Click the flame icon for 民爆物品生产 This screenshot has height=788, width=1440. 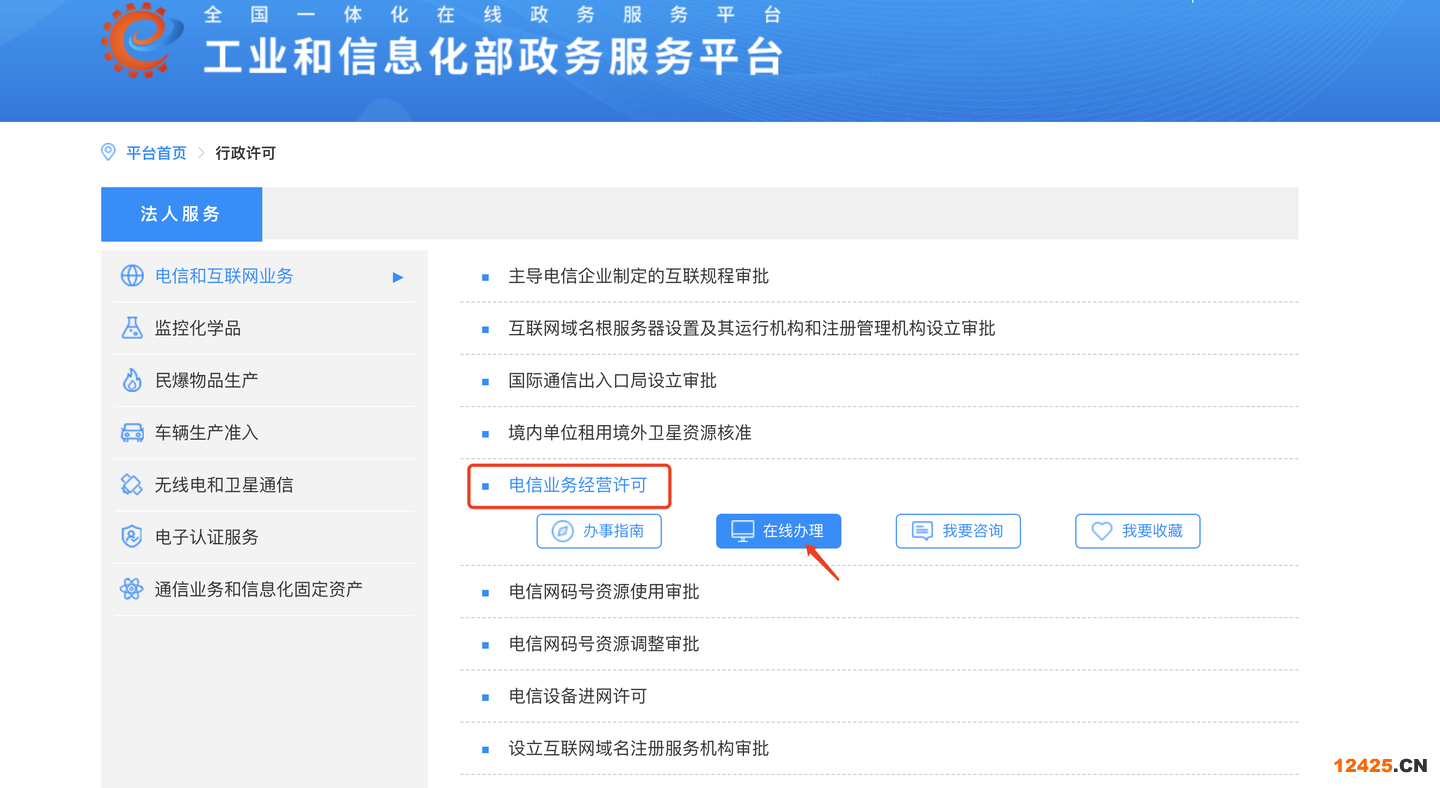(x=132, y=380)
